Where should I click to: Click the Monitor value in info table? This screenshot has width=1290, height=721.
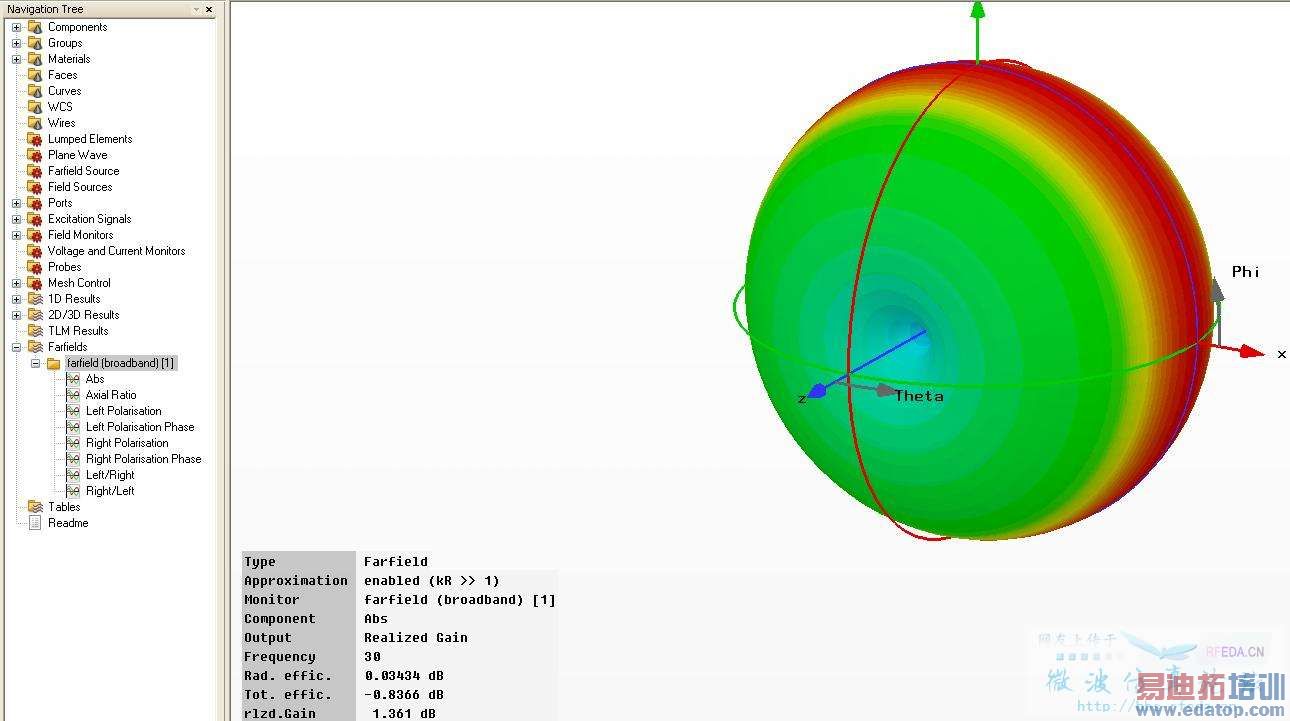459,599
